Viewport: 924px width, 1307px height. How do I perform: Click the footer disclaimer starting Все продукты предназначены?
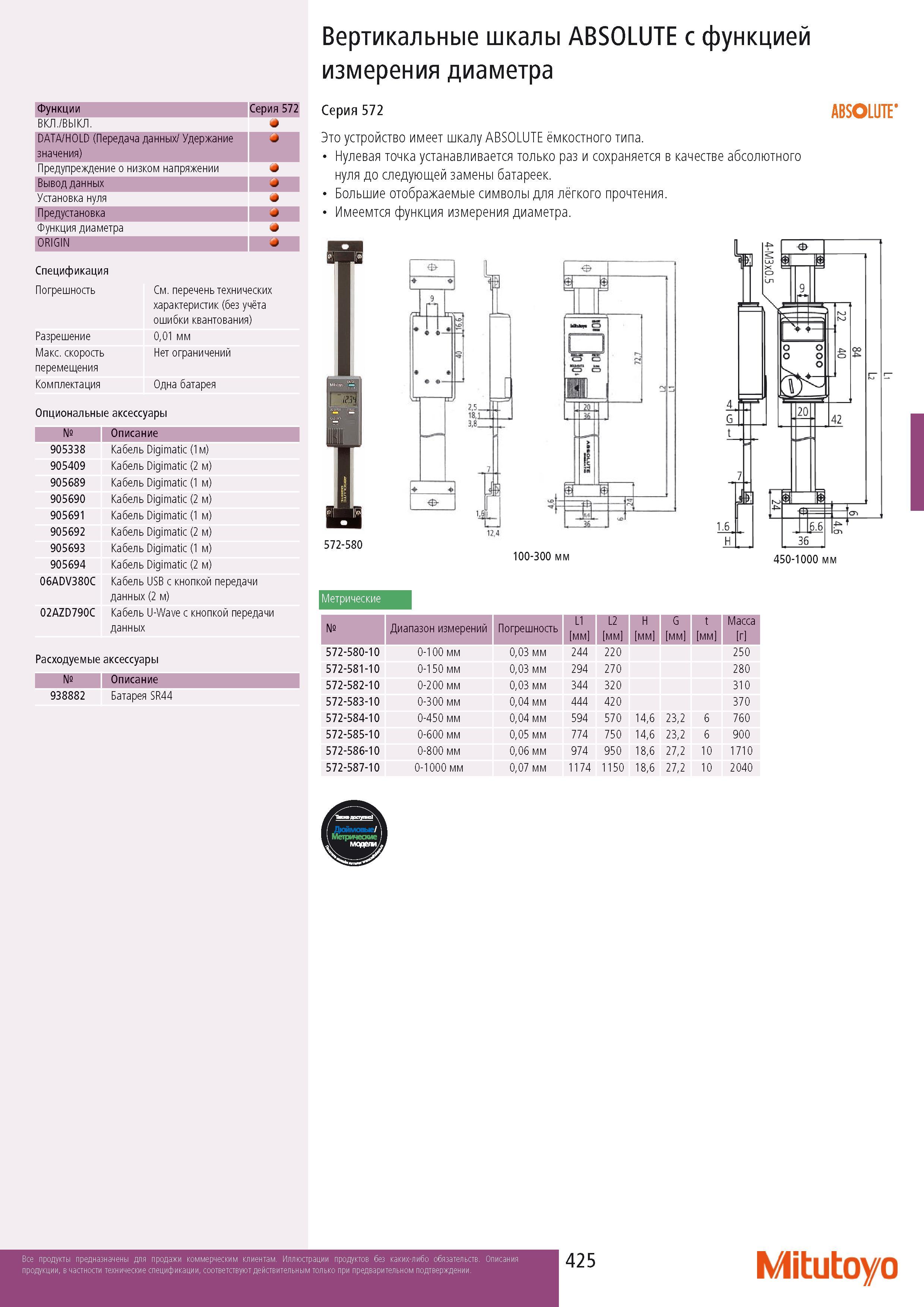click(270, 1264)
